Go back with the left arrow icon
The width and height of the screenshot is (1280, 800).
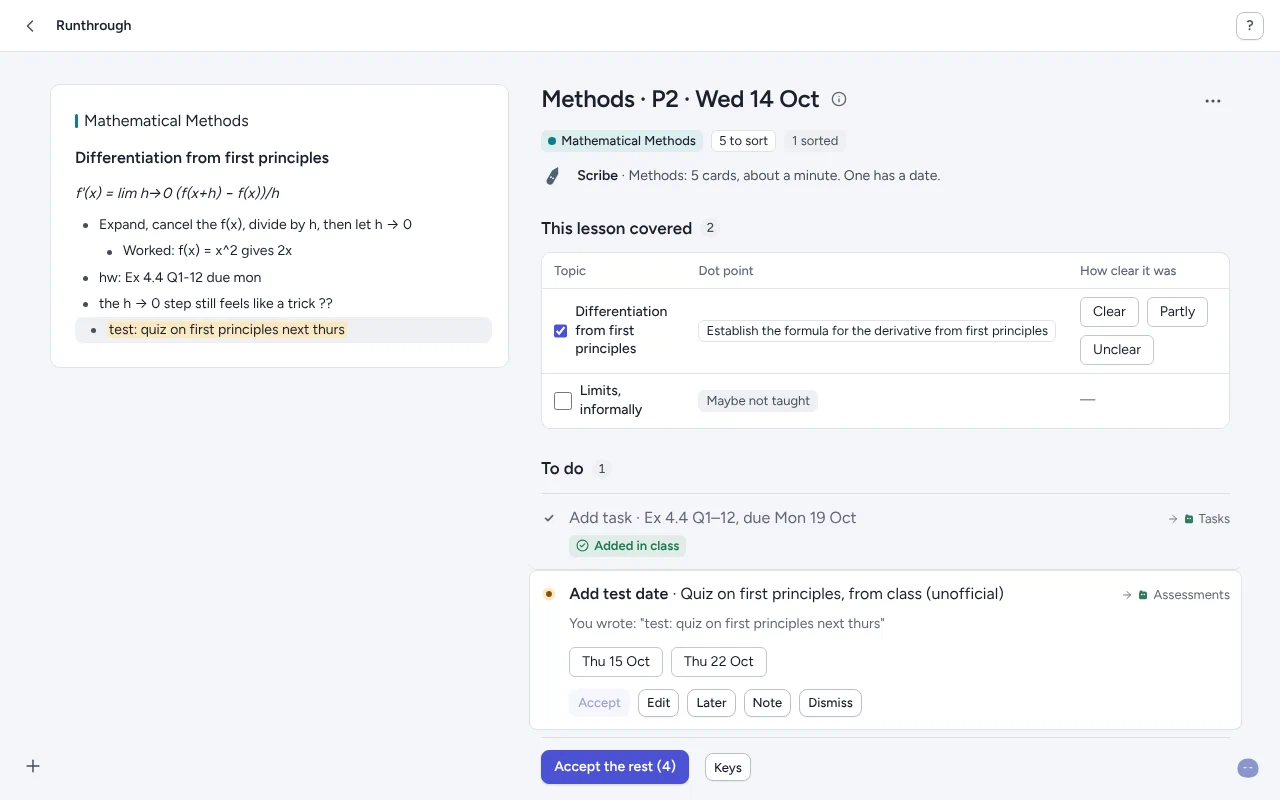[x=30, y=26]
